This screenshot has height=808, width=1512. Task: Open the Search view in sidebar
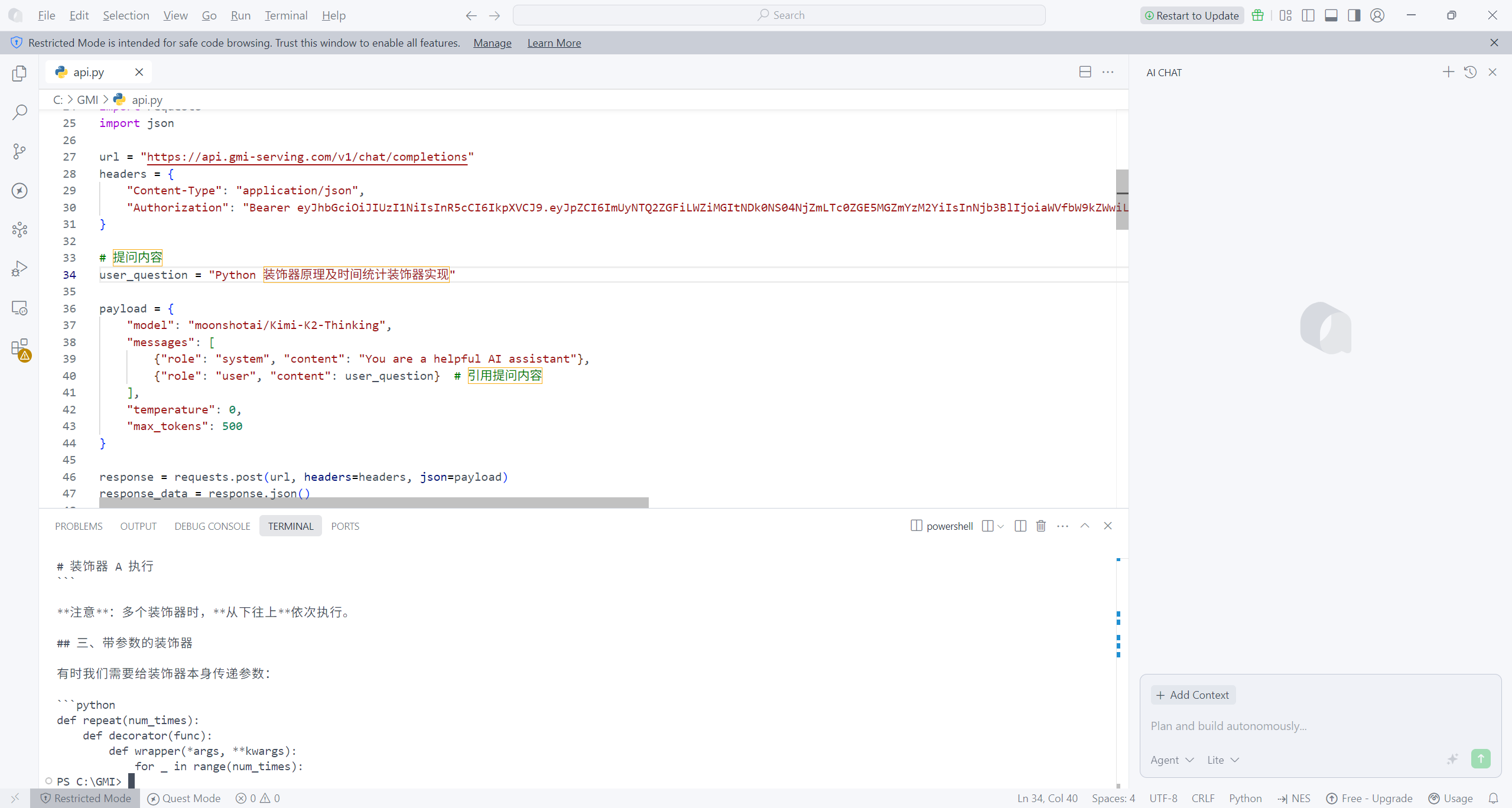pos(19,112)
